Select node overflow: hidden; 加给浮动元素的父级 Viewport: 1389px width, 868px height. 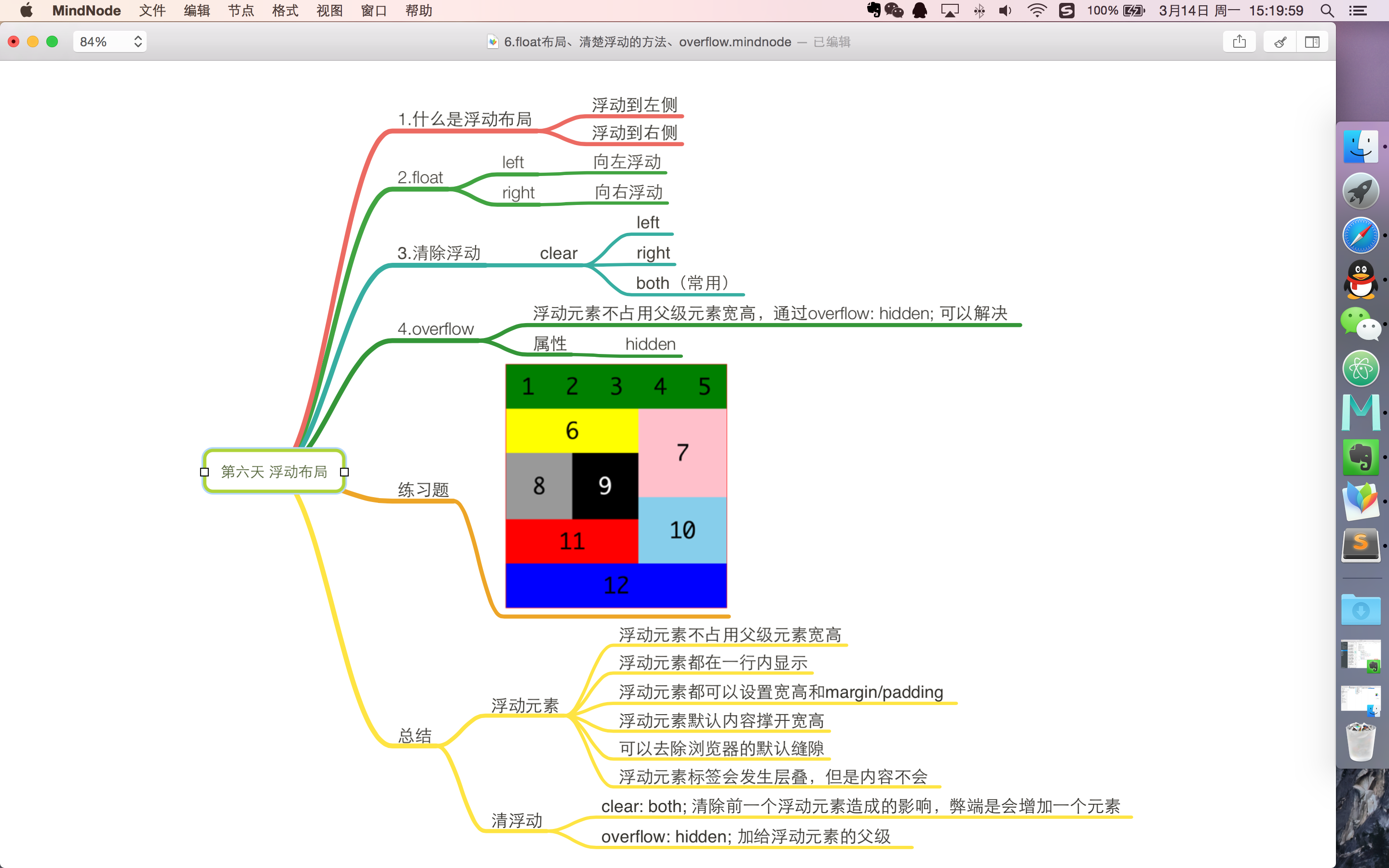click(746, 837)
